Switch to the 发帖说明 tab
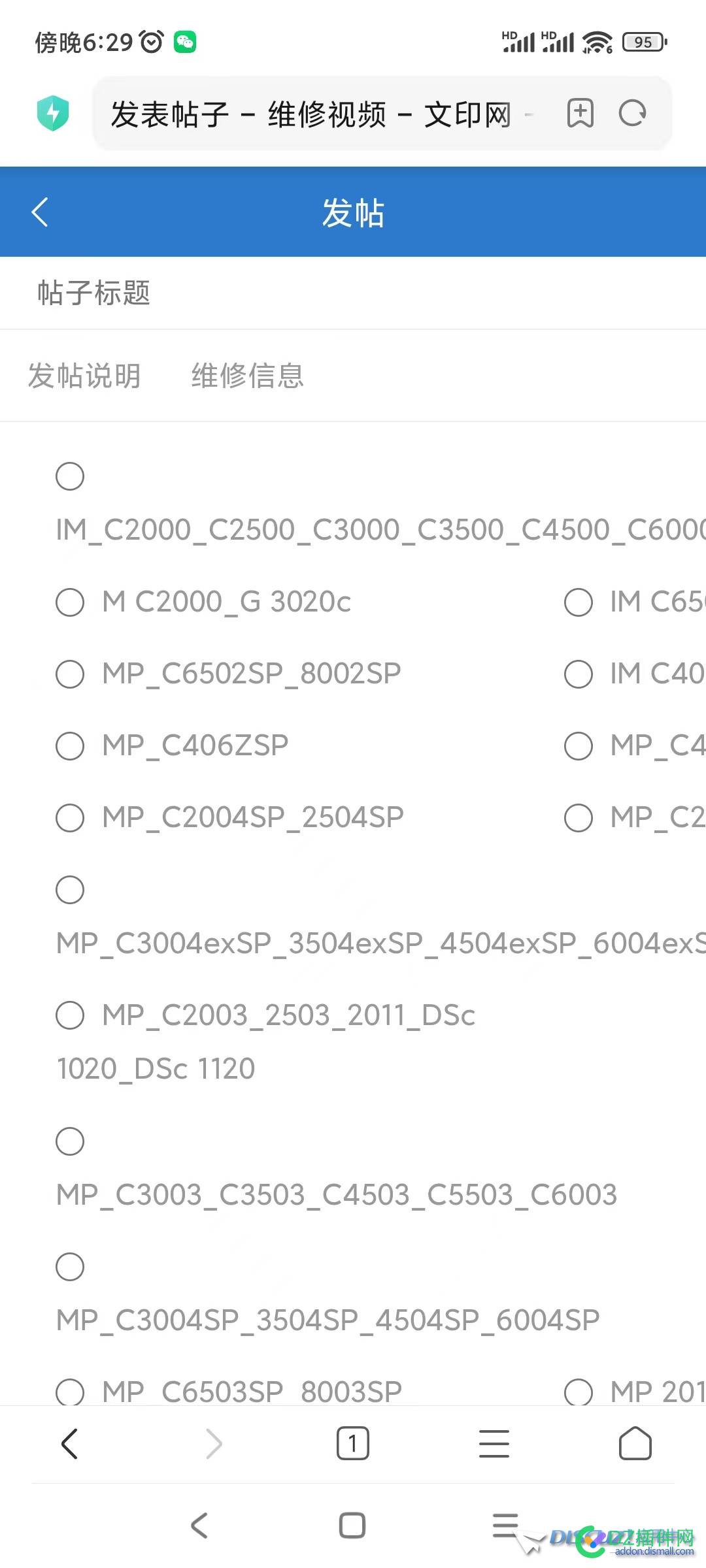The height and width of the screenshot is (1568, 706). (x=84, y=376)
